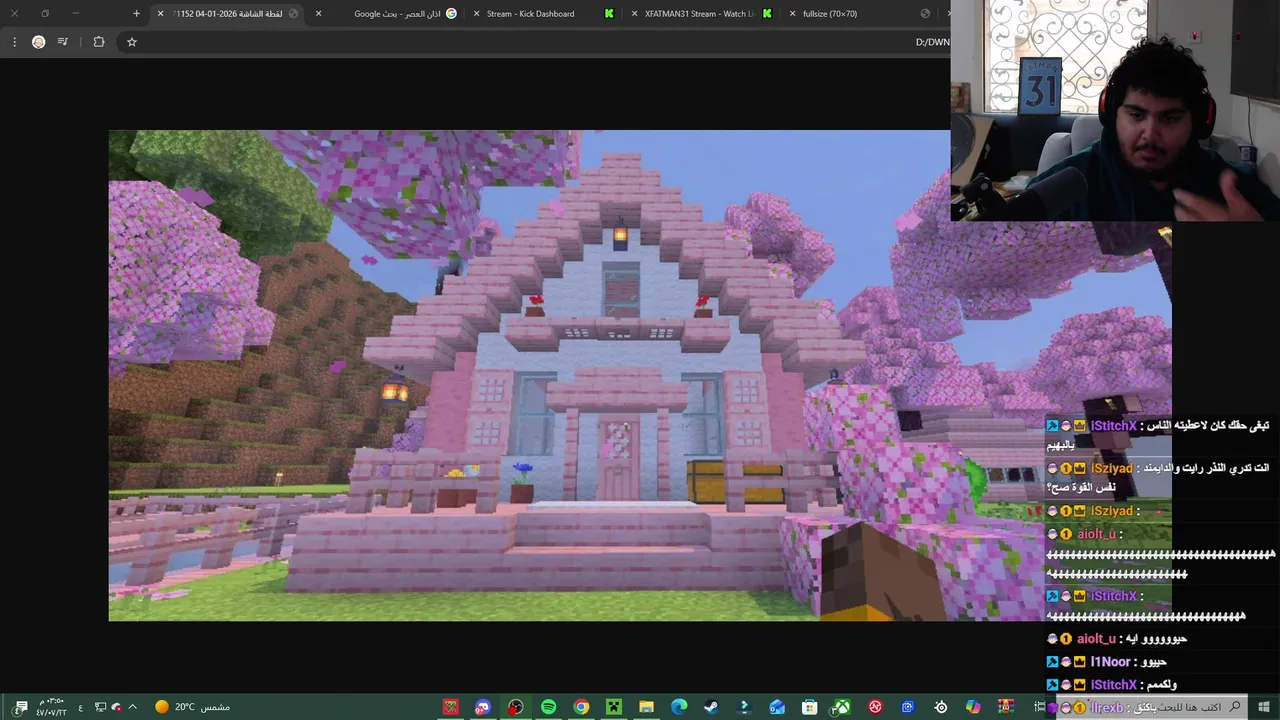Open the blue camera app in taskbar
Viewport: 1280px width, 720px height.
coord(908,707)
